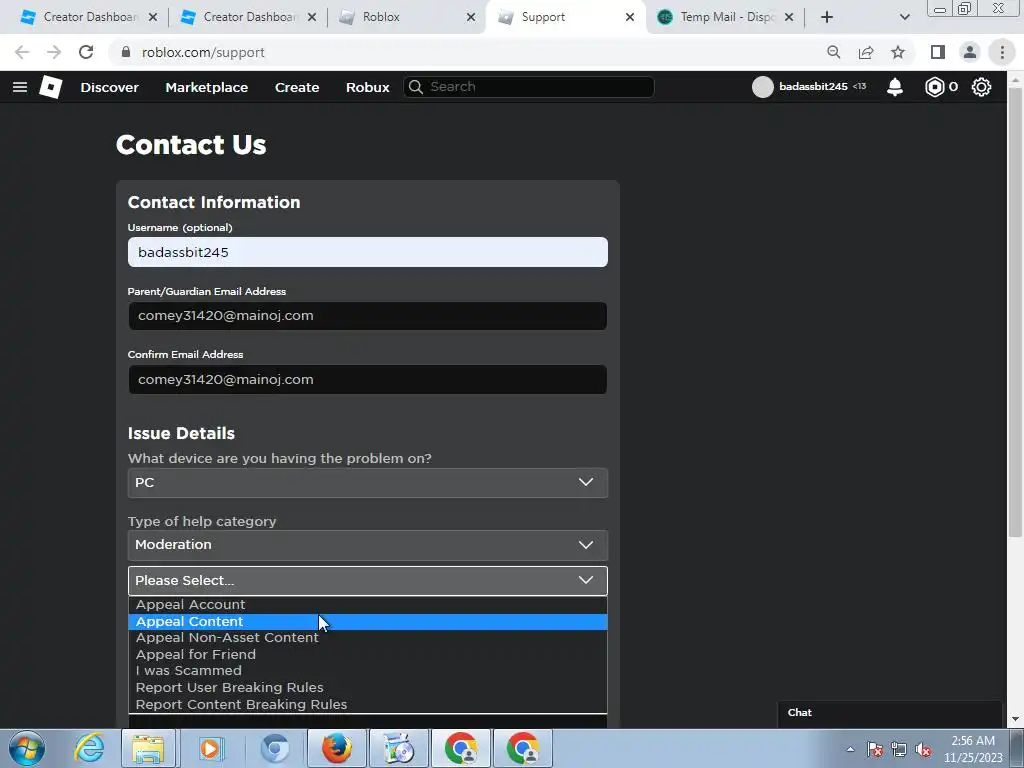Select Appeal Account option
Image resolution: width=1024 pixels, height=768 pixels.
368,605
